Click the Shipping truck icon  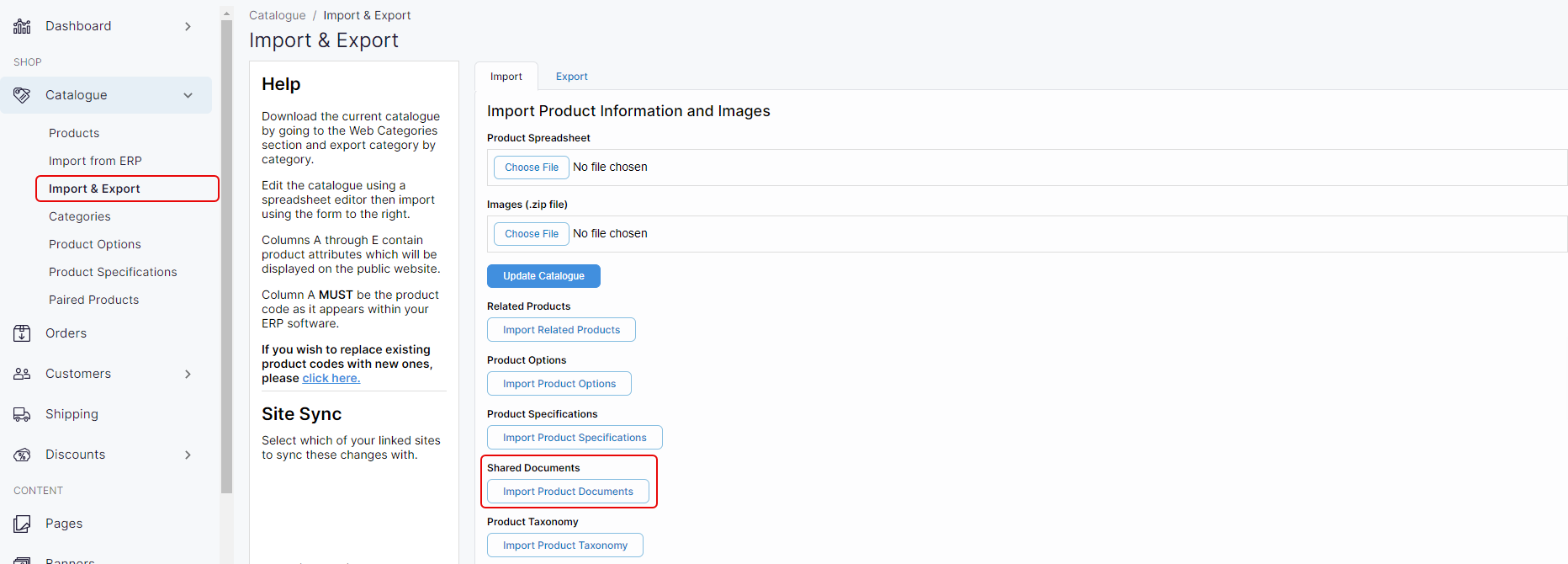click(x=22, y=414)
